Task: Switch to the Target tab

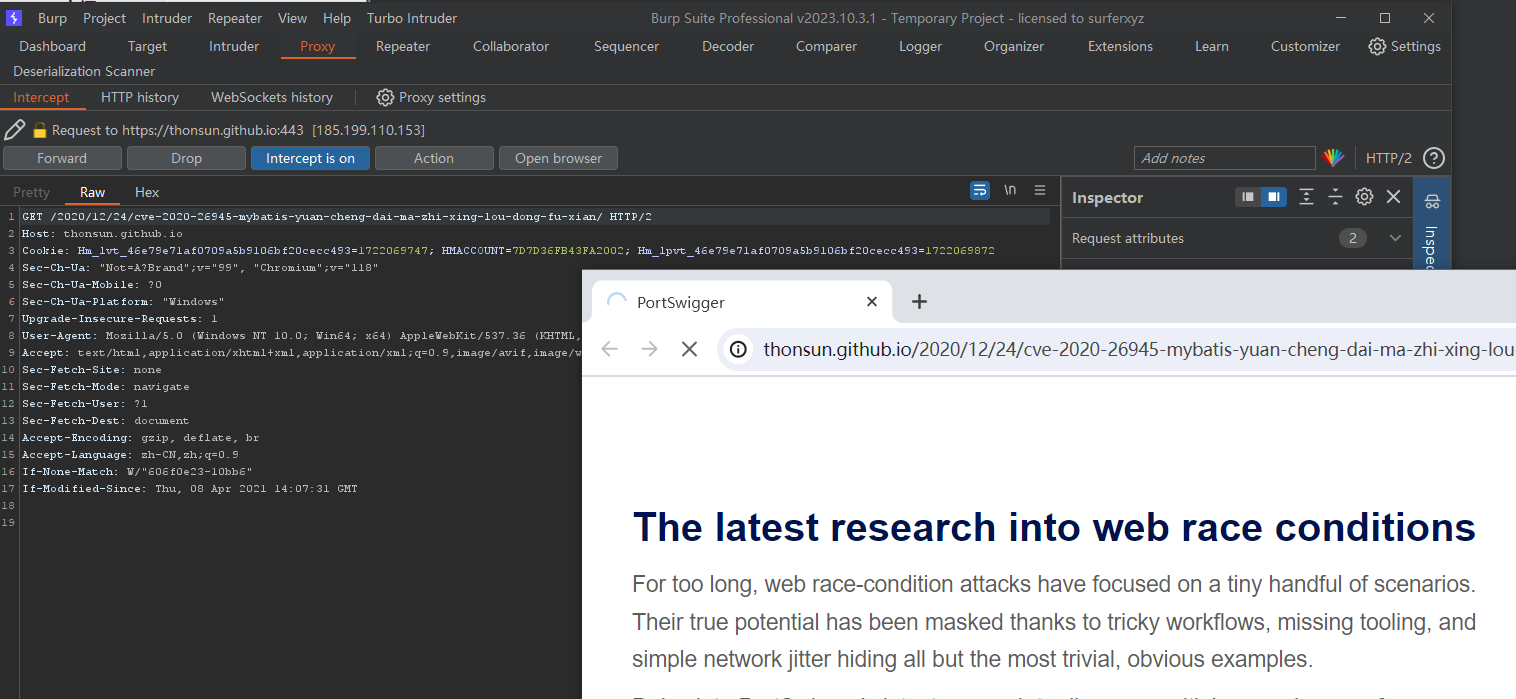Action: [x=147, y=46]
